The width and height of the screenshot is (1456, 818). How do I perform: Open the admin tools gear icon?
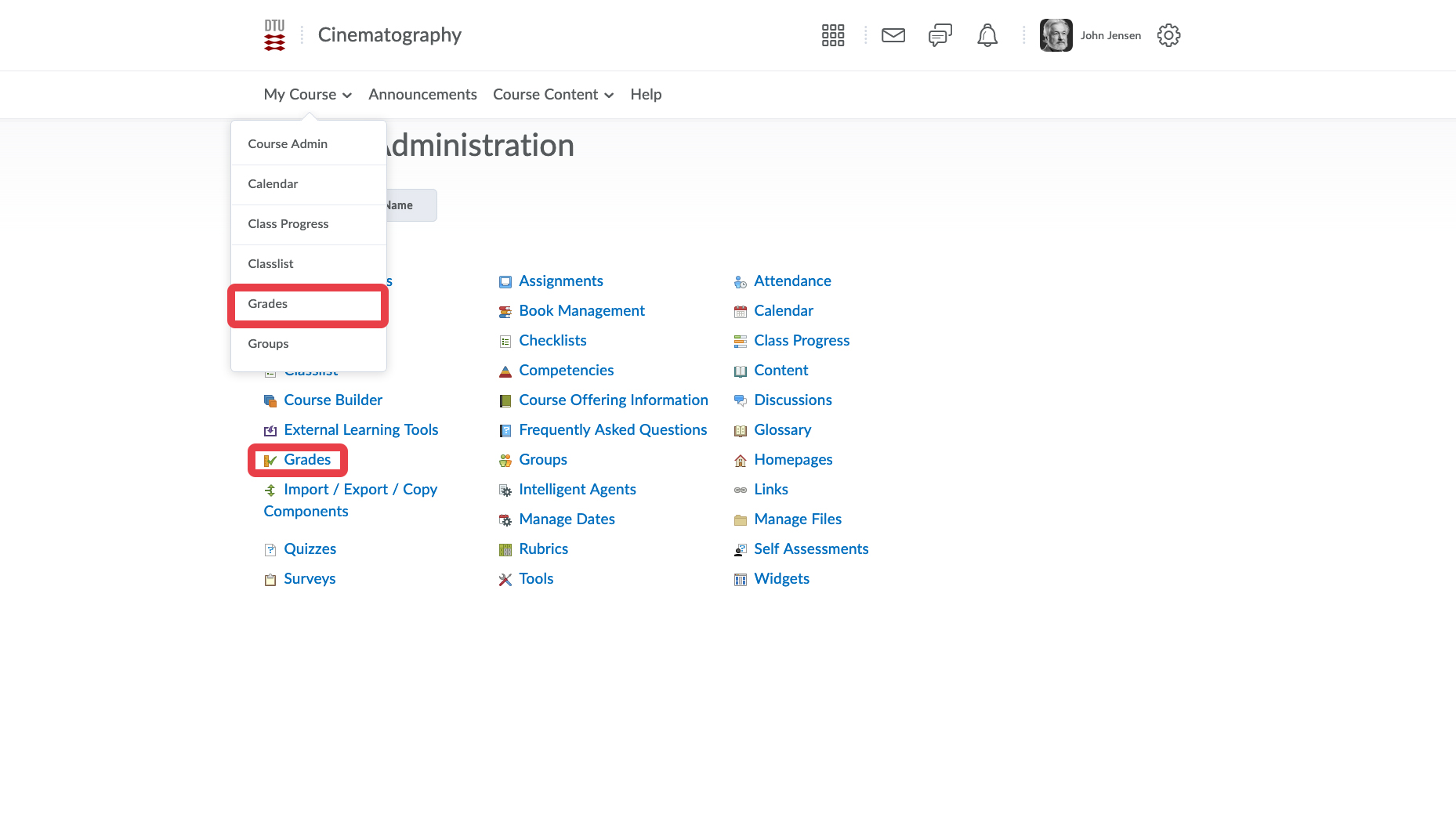1168,35
